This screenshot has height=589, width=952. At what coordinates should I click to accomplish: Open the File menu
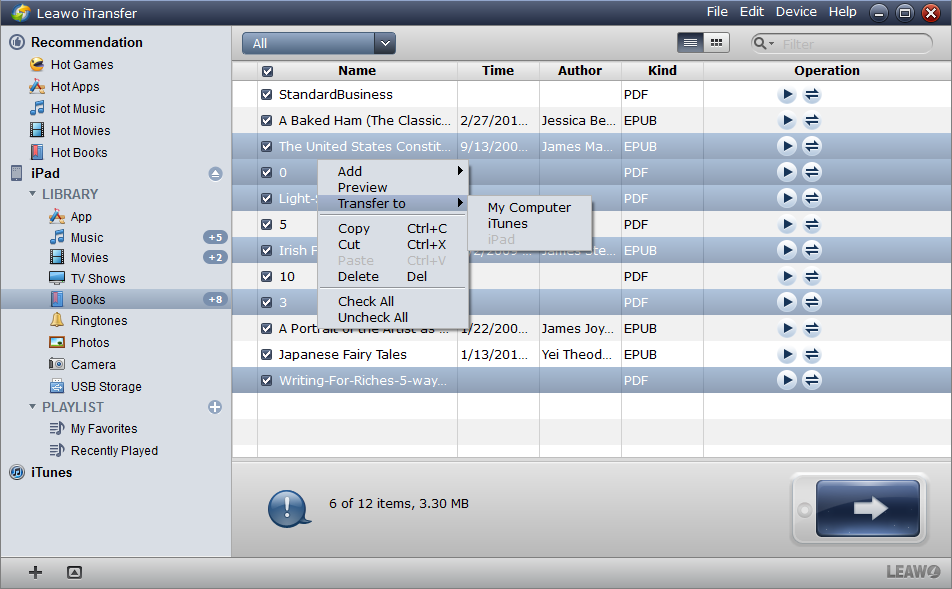coord(717,12)
